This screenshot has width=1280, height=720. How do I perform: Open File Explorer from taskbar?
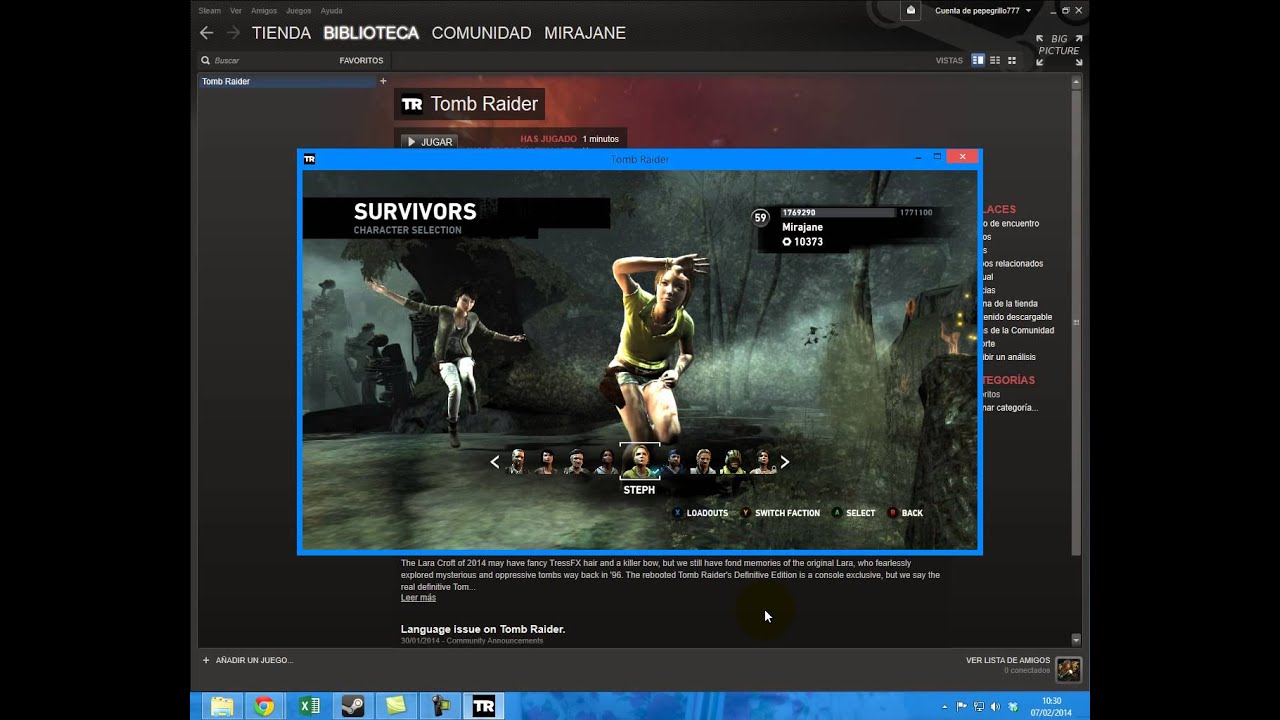(x=222, y=706)
